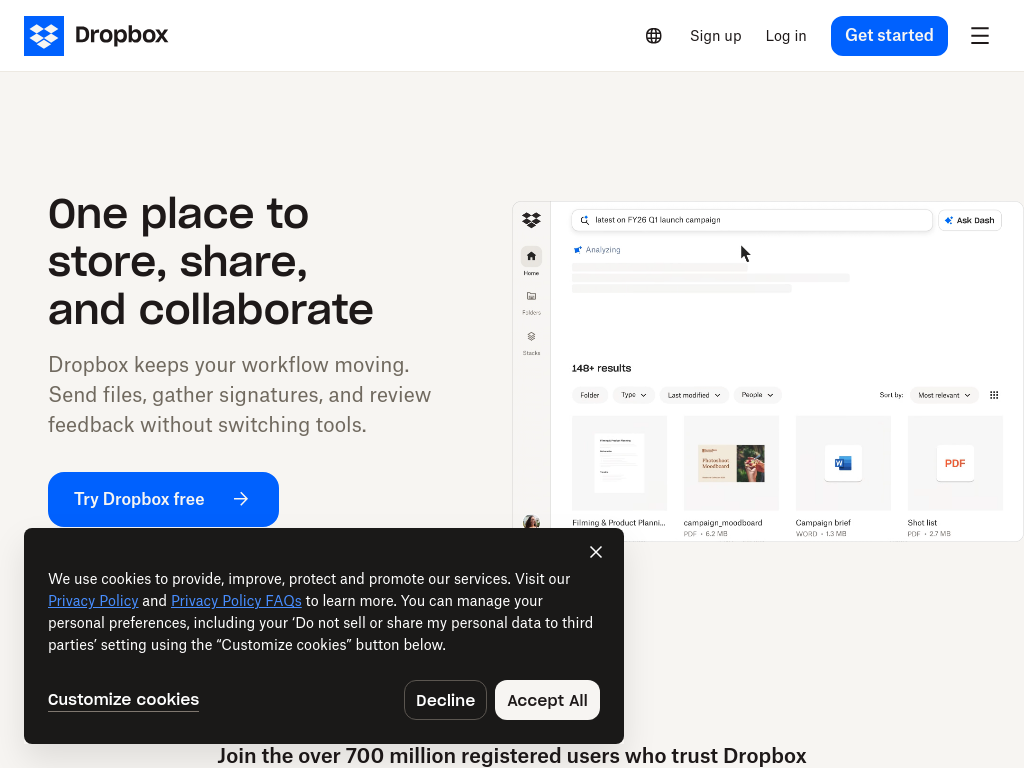1024x768 pixels.
Task: Click the Dropbox wordmark text
Action: point(121,35)
